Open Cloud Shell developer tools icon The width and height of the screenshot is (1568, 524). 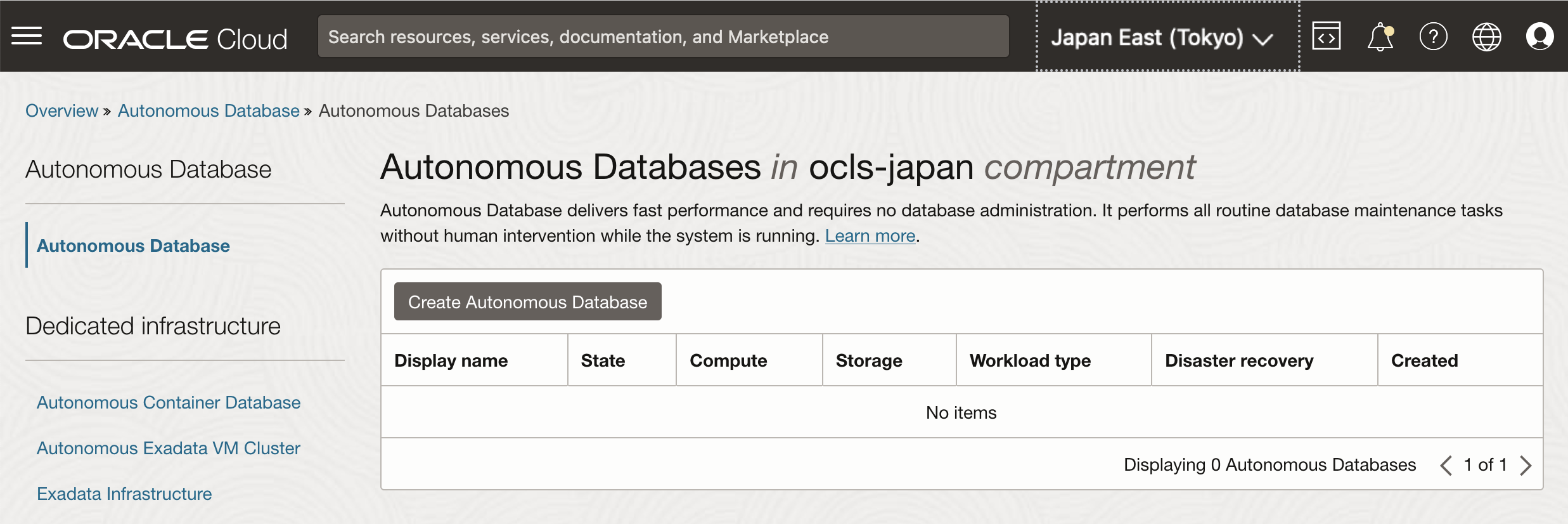click(x=1326, y=36)
